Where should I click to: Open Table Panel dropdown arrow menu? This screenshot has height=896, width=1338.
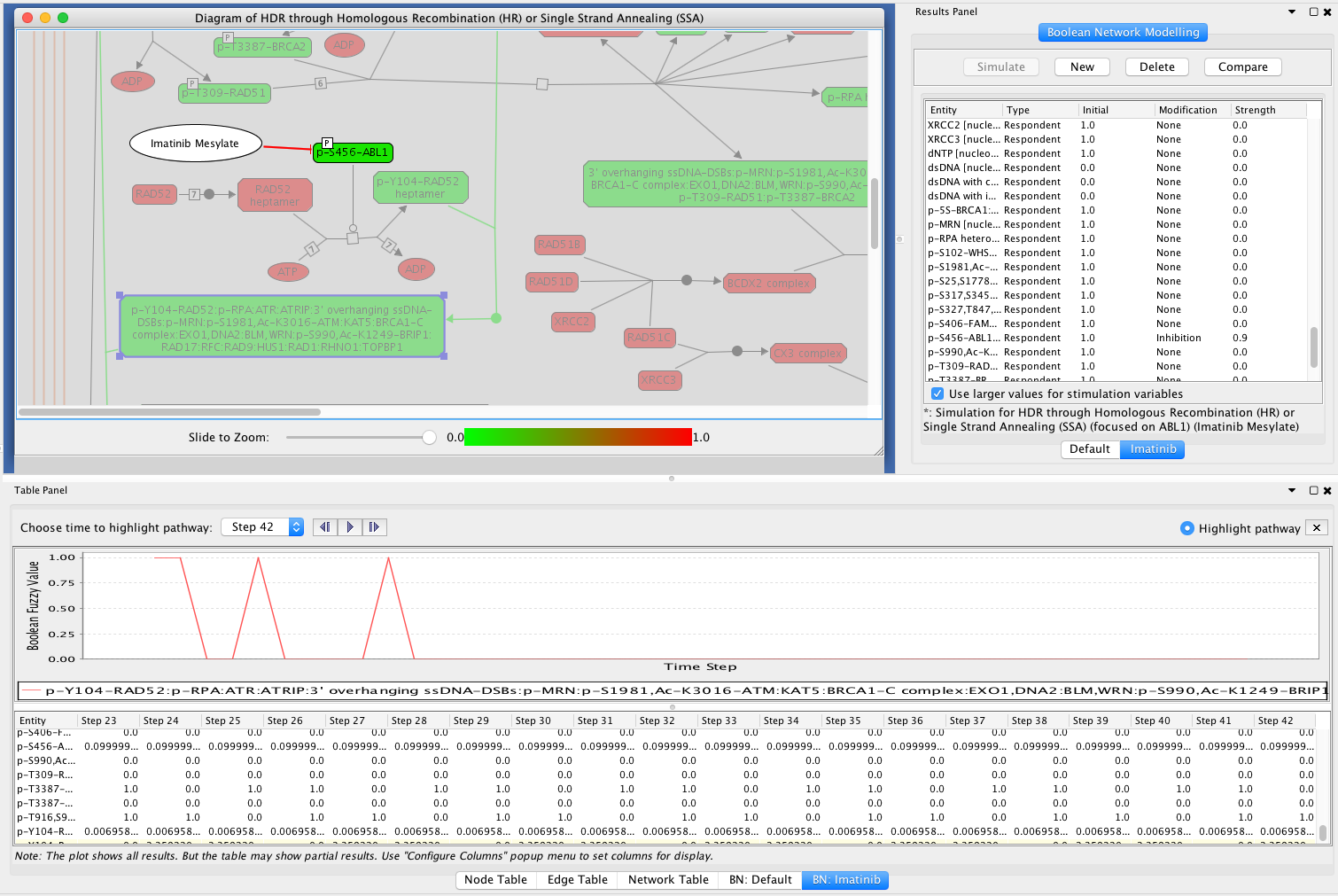coord(1291,490)
